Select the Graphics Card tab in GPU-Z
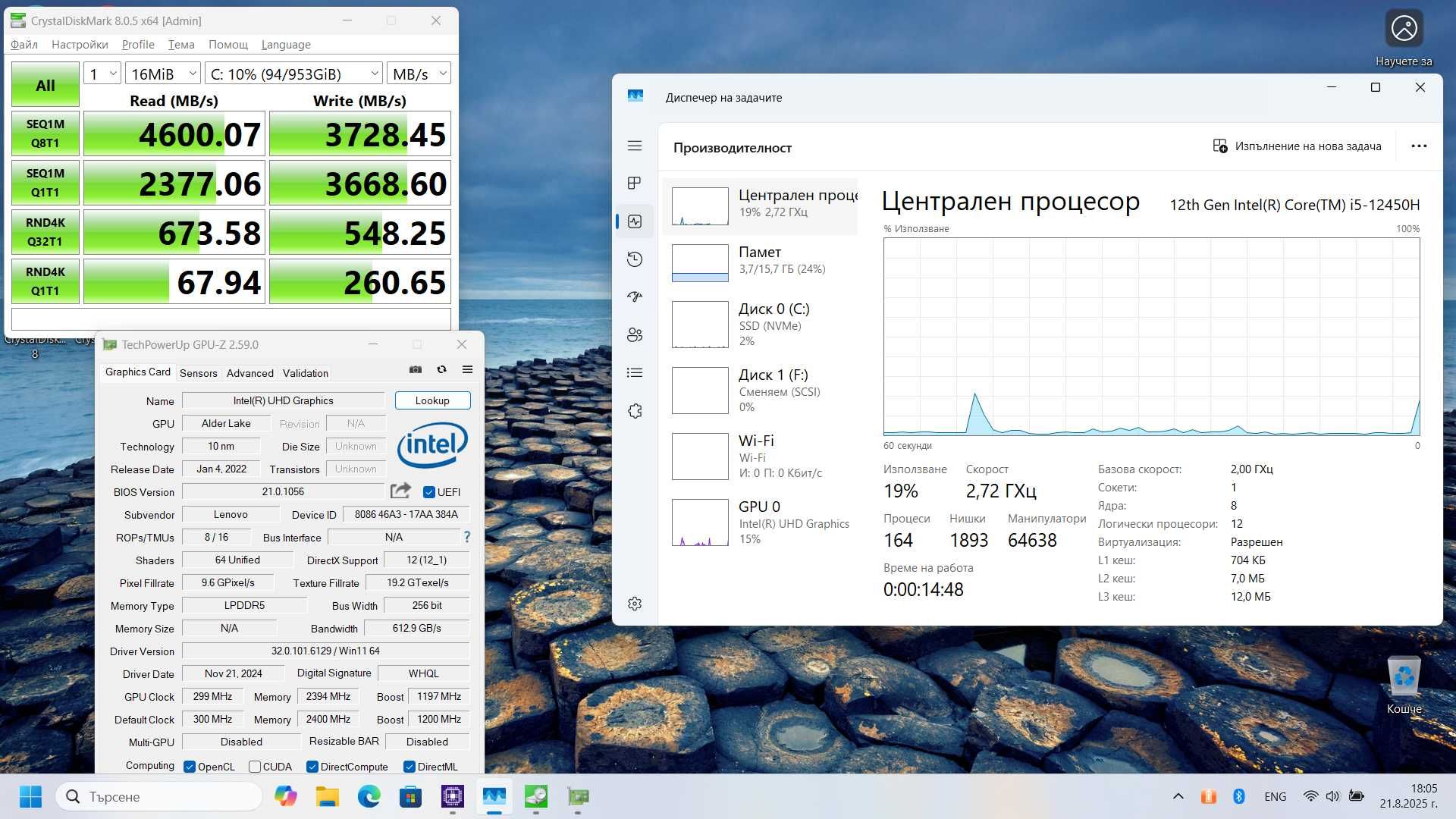Screen dimensions: 1456x819 point(138,372)
